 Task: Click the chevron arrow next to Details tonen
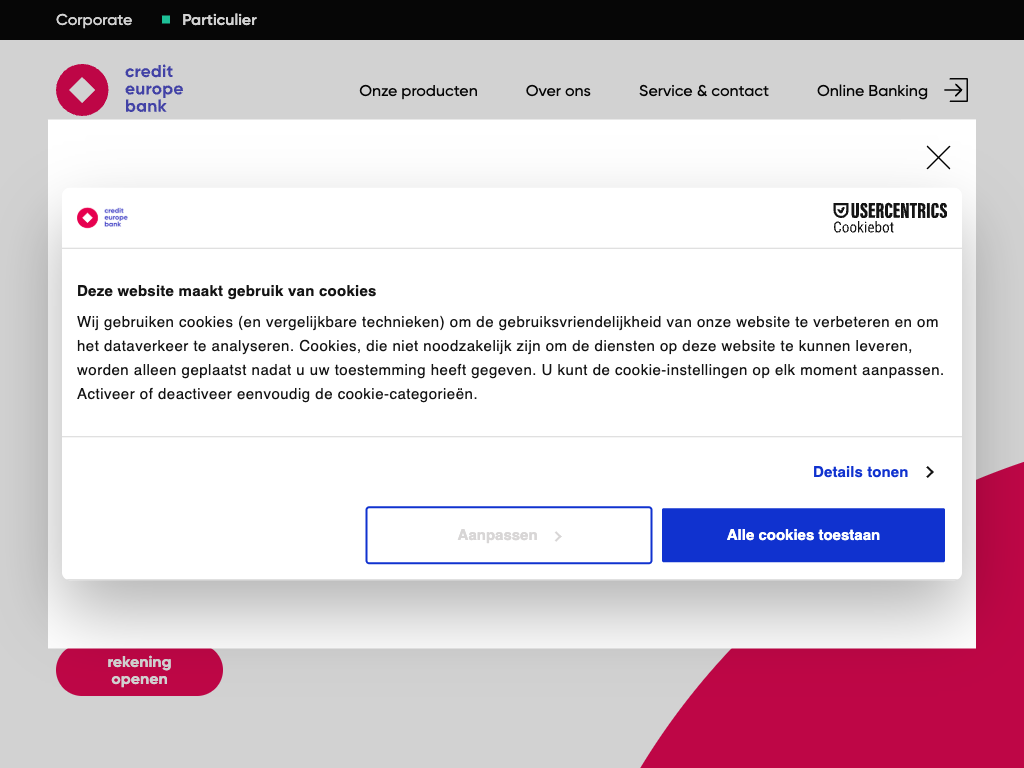929,472
